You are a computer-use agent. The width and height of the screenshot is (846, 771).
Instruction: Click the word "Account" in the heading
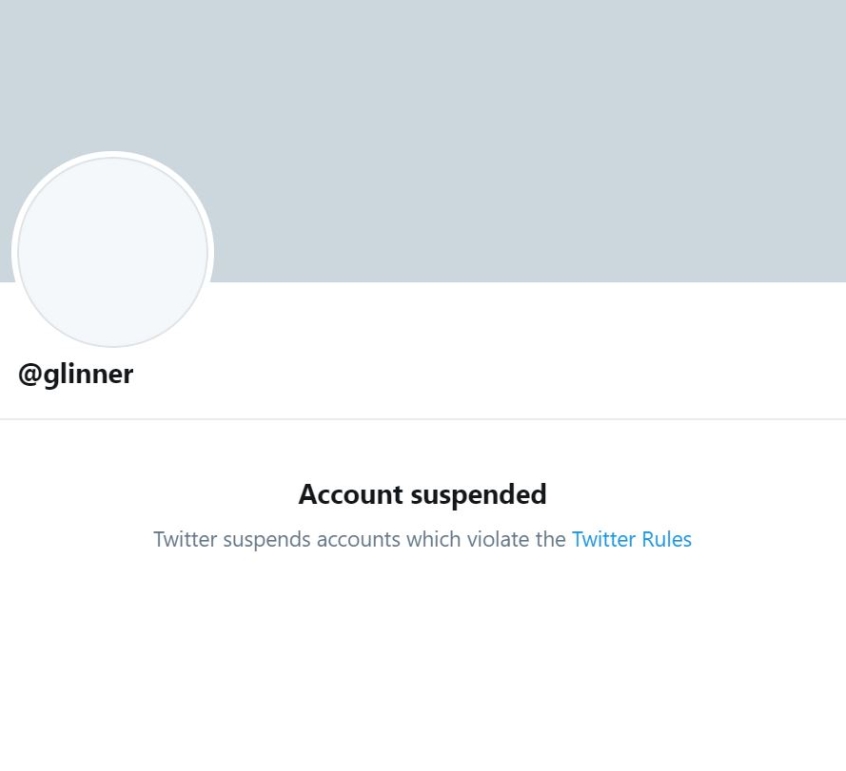[x=351, y=494]
